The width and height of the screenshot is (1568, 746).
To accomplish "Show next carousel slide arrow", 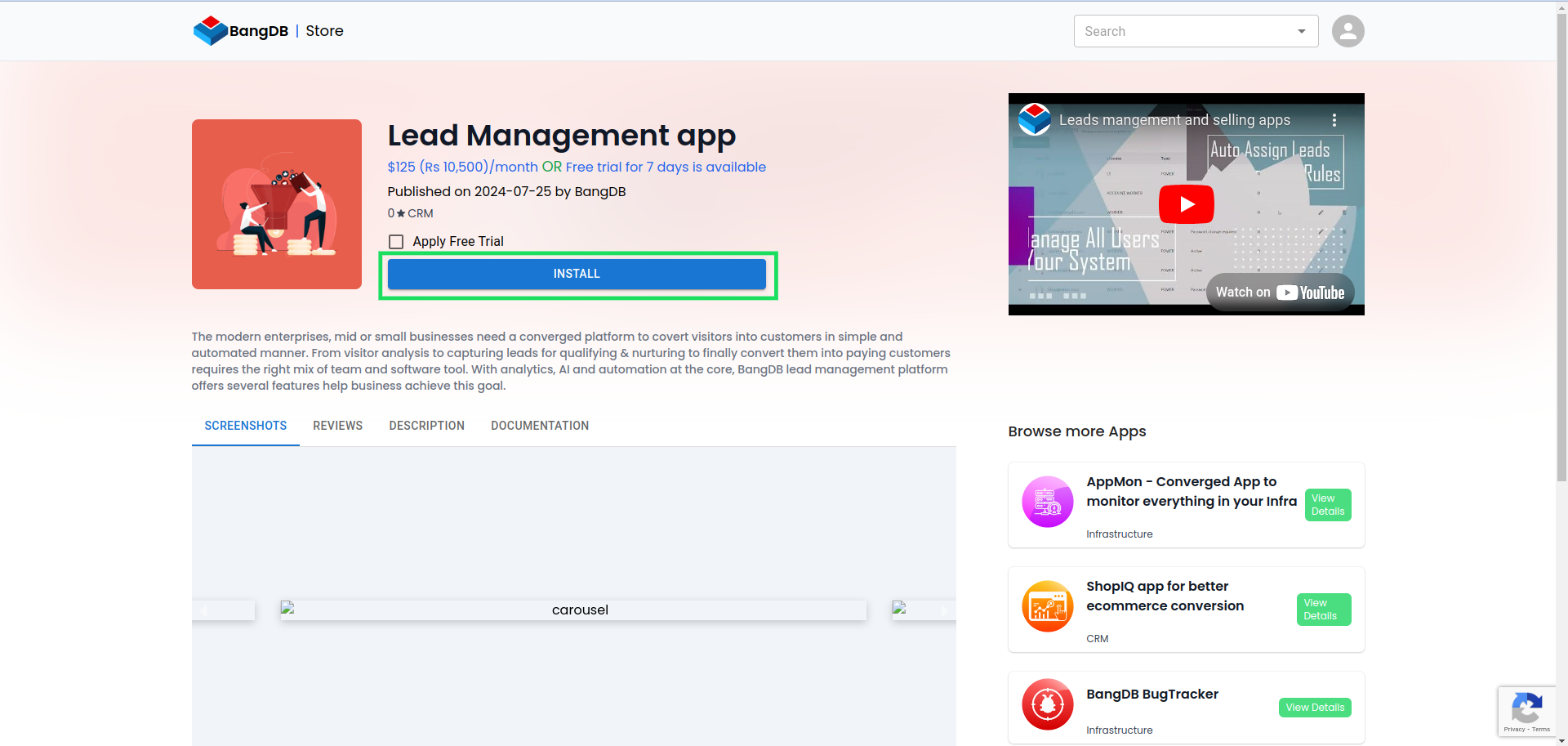I will click(944, 610).
